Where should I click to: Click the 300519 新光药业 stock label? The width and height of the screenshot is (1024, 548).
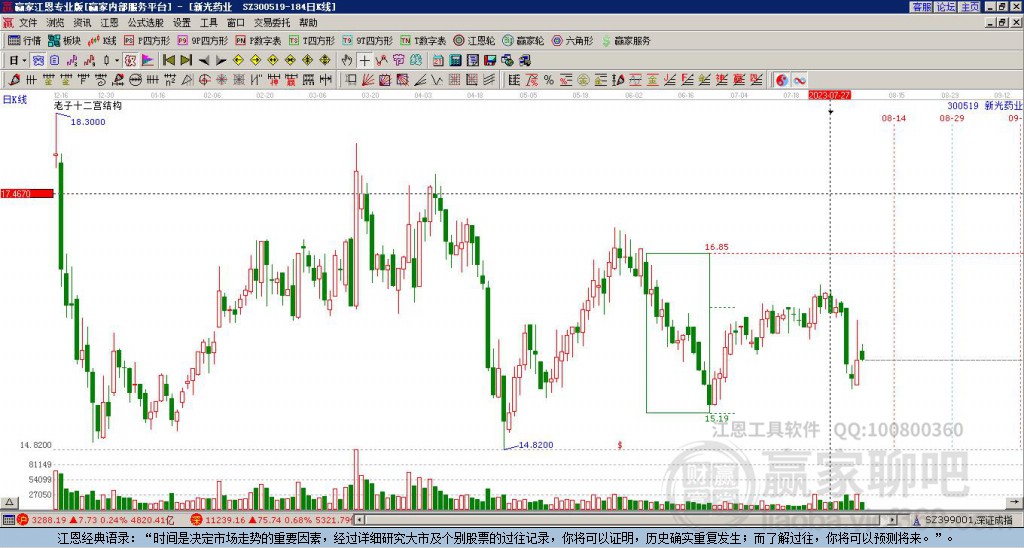[985, 105]
